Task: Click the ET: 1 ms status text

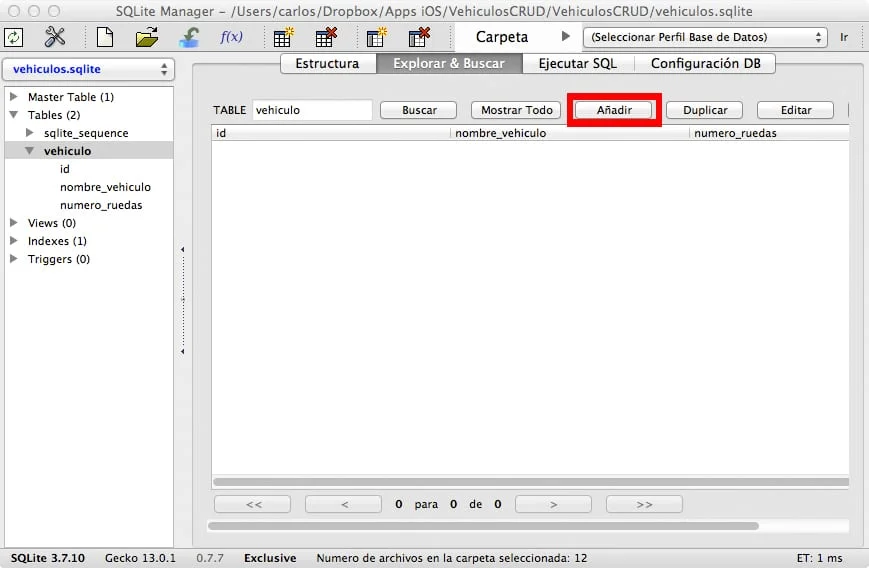Action: 819,558
